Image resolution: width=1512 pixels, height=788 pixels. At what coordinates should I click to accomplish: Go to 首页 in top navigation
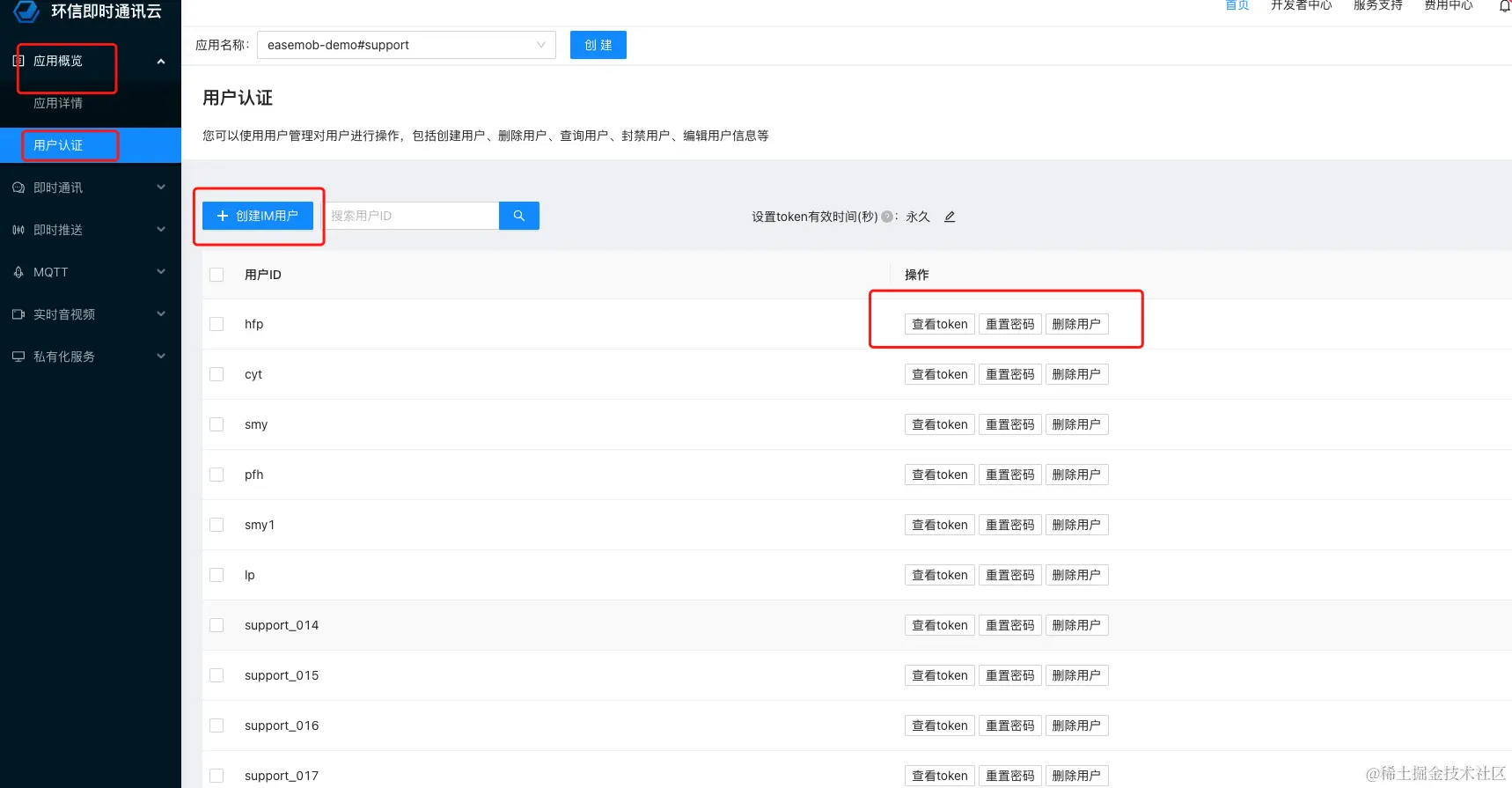(1237, 5)
